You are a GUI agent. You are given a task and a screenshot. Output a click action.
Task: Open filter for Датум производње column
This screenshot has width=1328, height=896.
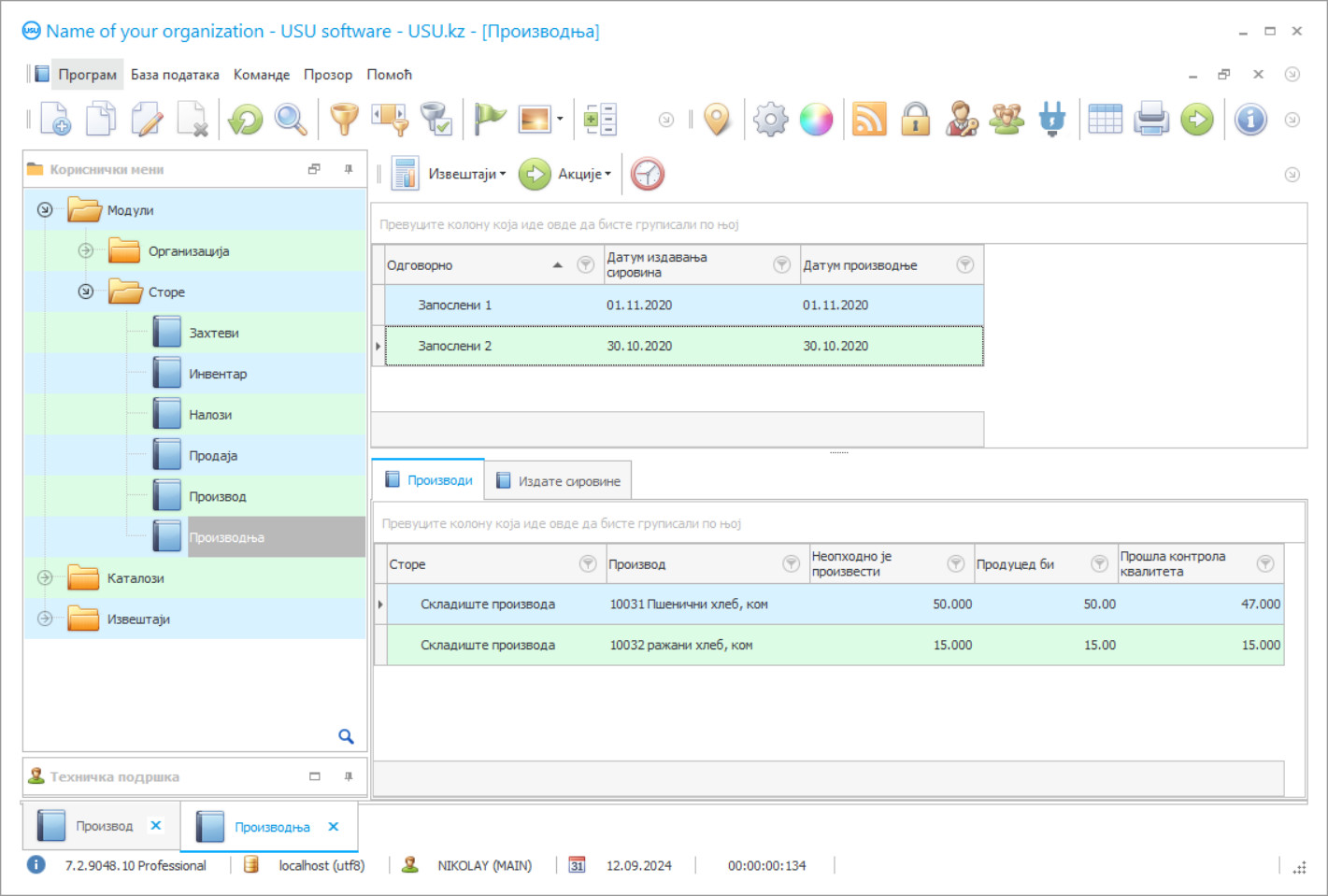pos(965,264)
